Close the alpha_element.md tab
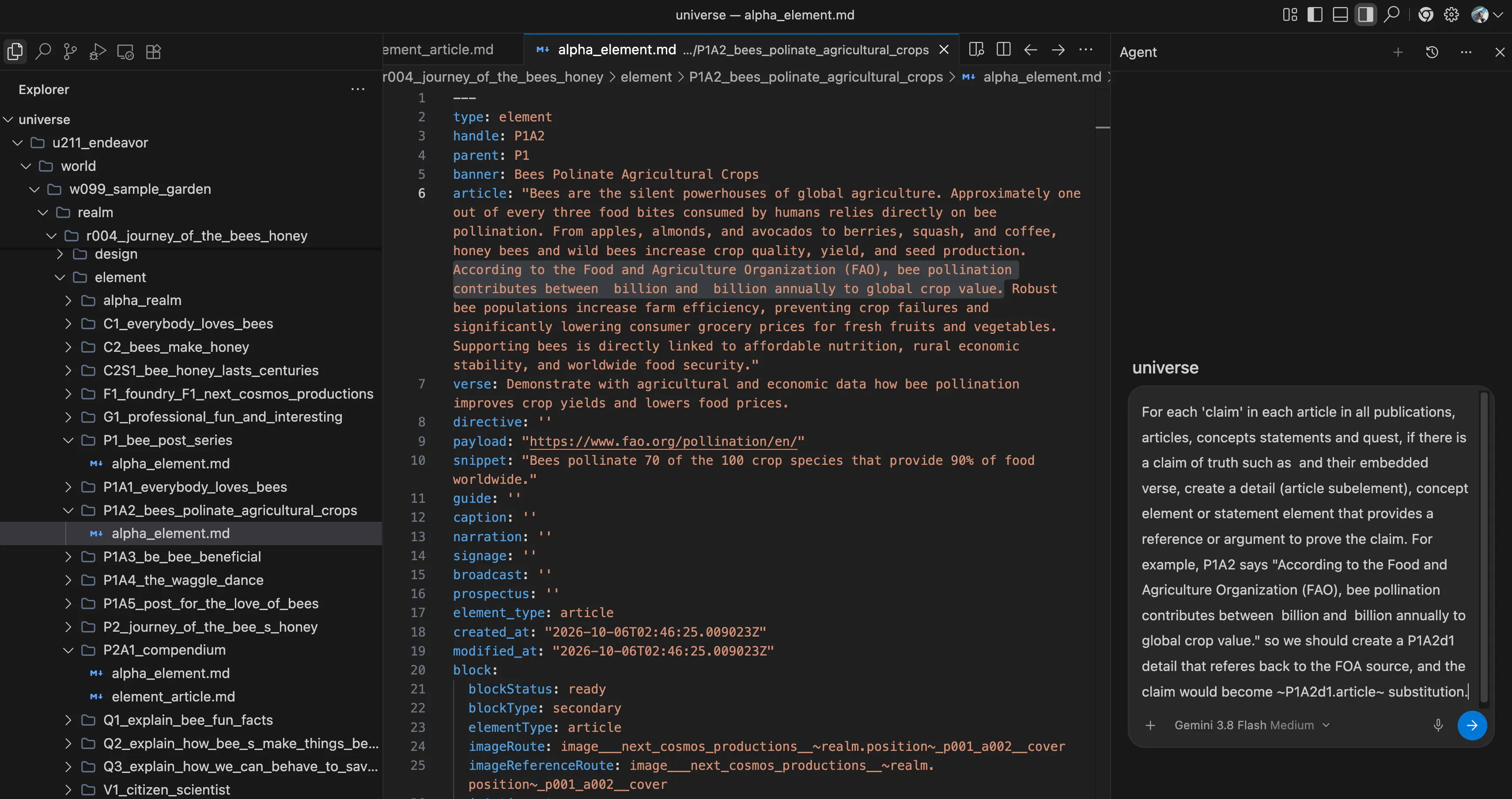This screenshot has width=1512, height=799. 944,50
